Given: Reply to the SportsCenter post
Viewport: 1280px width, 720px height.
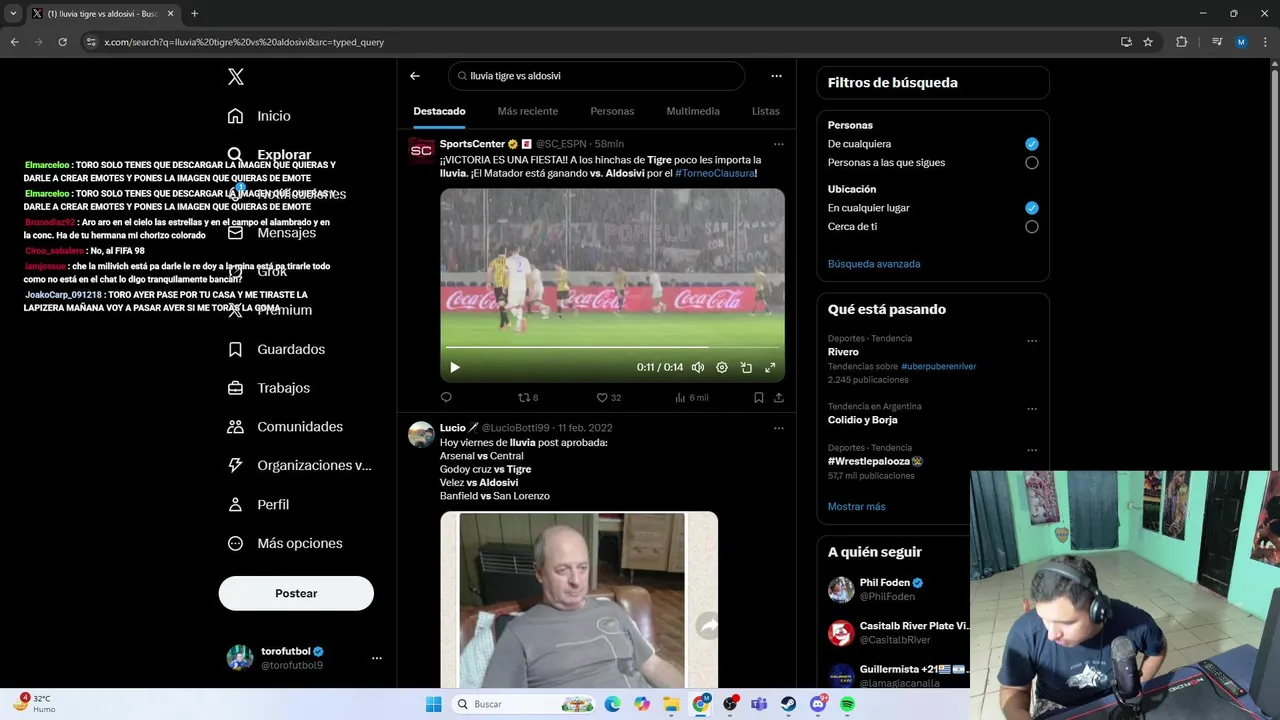Looking at the screenshot, I should (x=446, y=397).
